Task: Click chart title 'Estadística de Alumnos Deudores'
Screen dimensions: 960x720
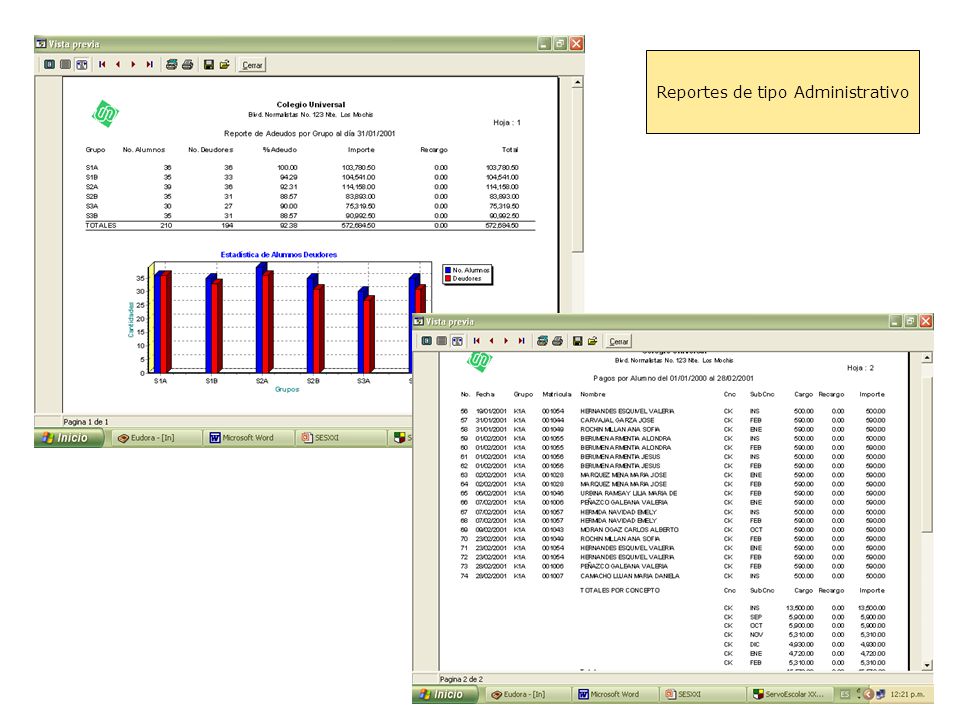Action: 279,255
